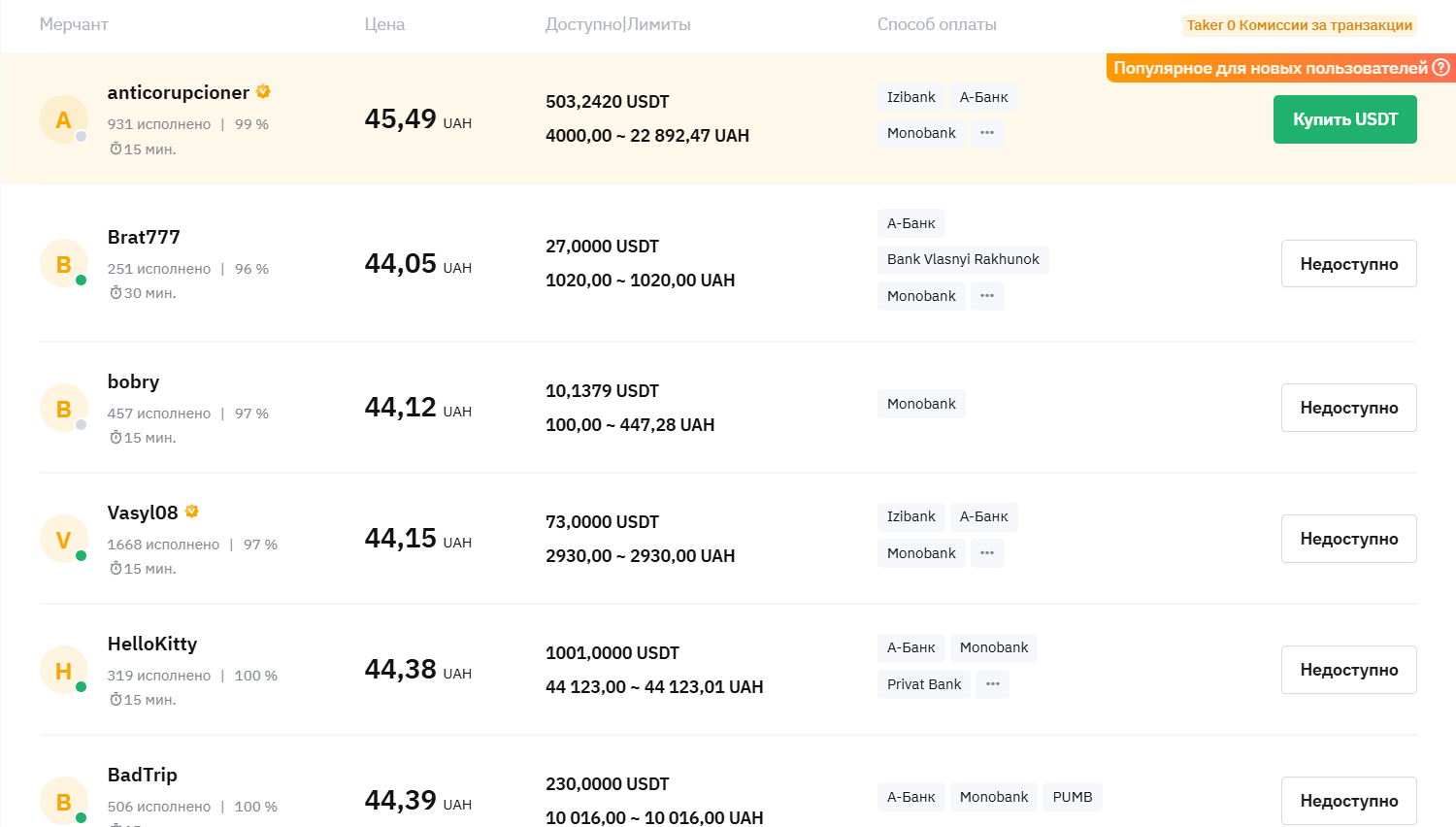1456x827 pixels.
Task: Click 931 исполнено stat for anticorupcioner
Action: click(159, 124)
